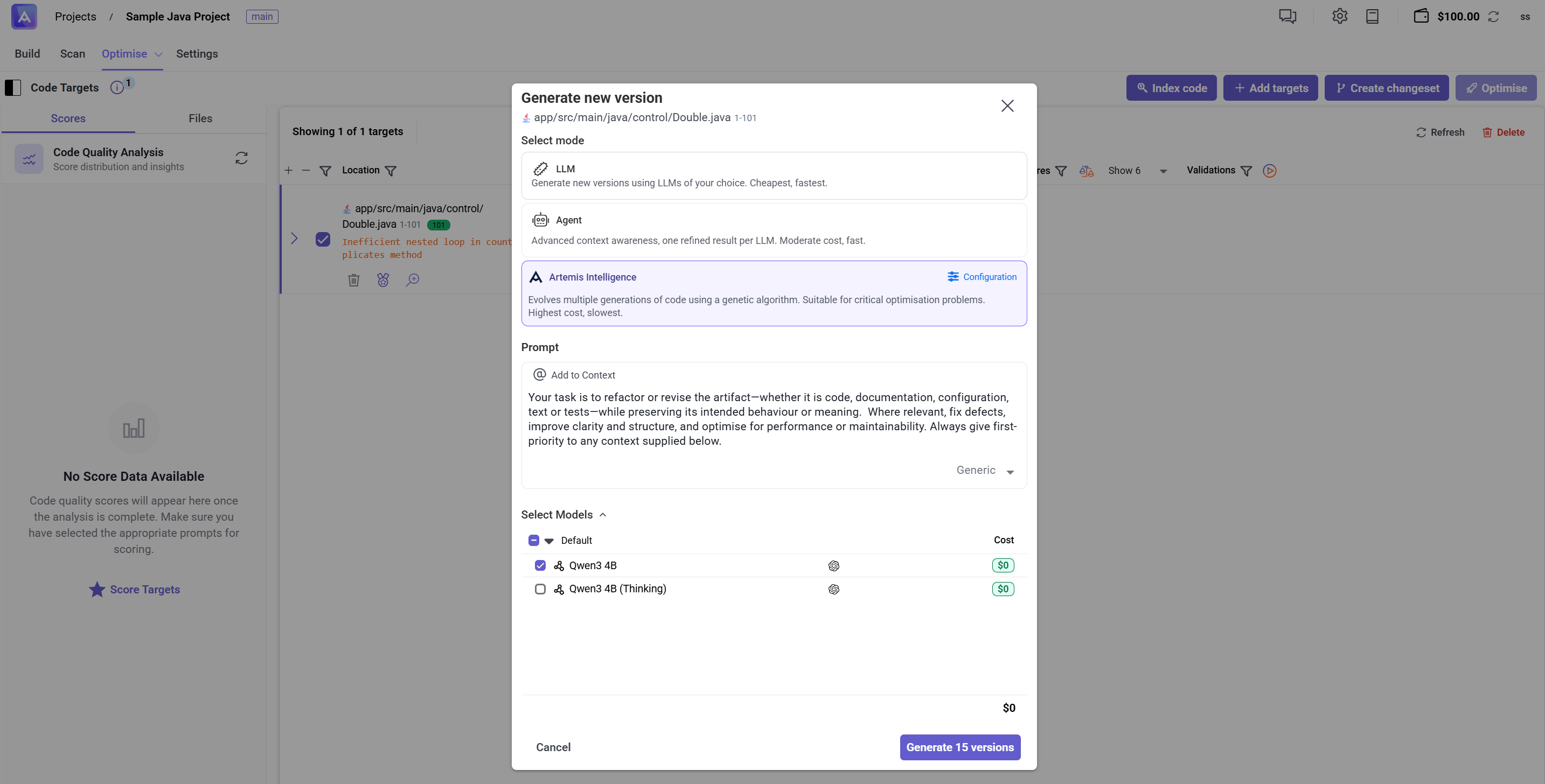This screenshot has width=1545, height=784.
Task: Open the chat feedback icon in header
Action: pos(1287,16)
